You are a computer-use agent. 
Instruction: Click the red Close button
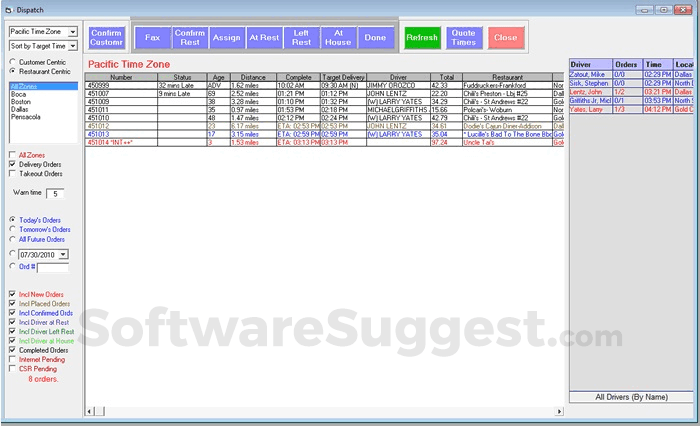click(505, 38)
